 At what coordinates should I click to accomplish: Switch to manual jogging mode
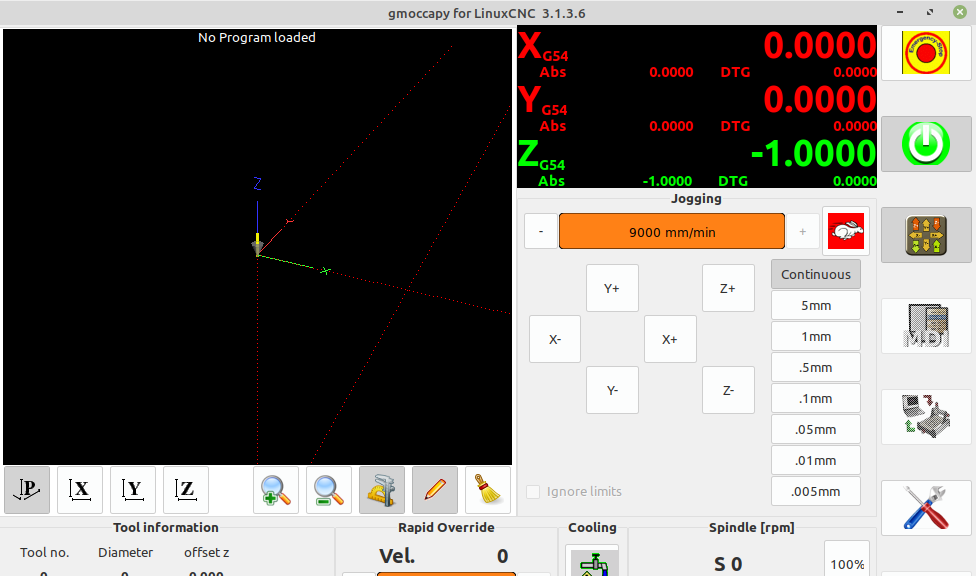pyautogui.click(x=926, y=235)
